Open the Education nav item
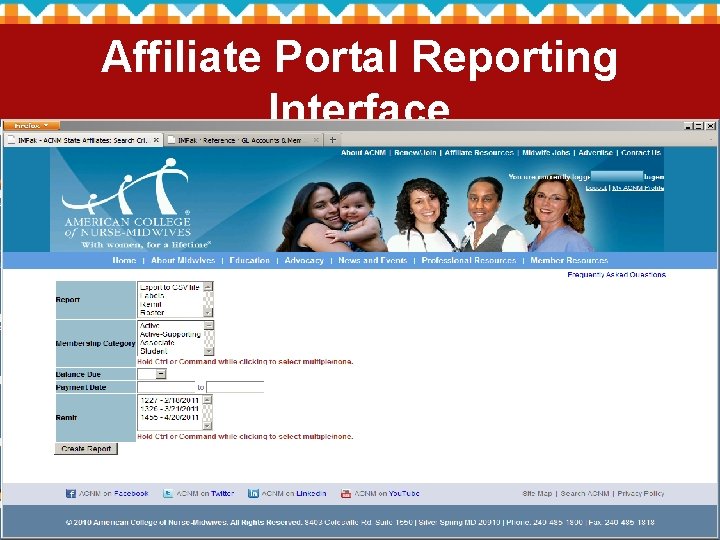720x540 pixels. tap(249, 260)
